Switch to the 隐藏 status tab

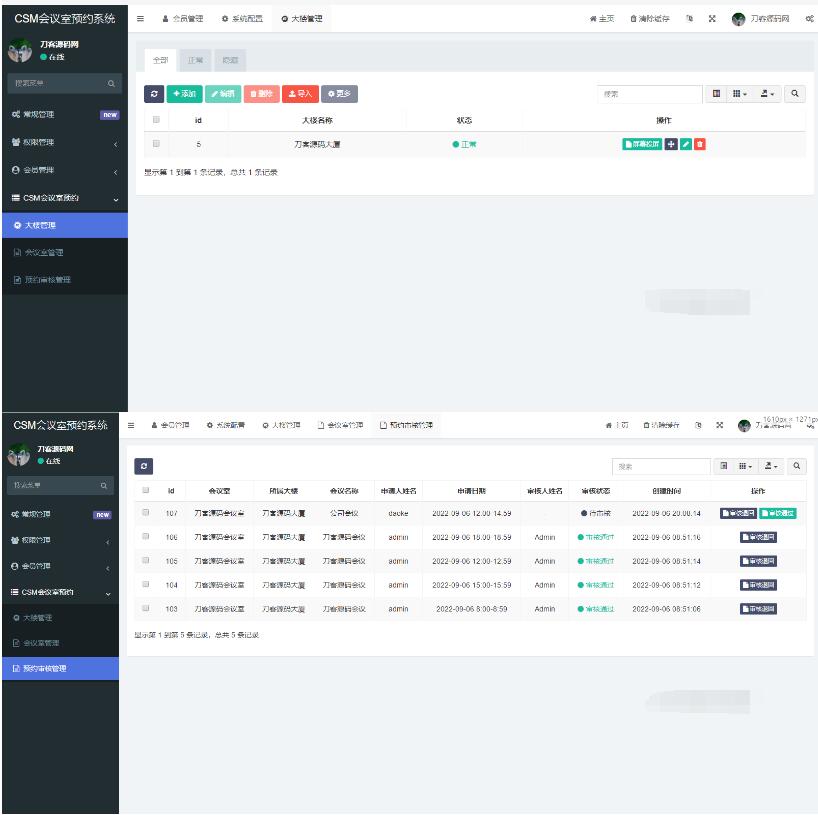tap(229, 61)
